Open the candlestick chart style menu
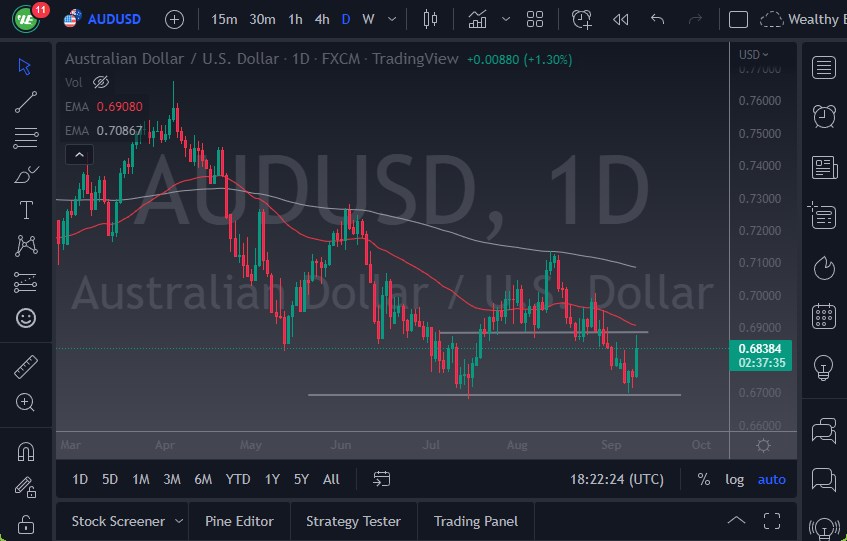 pos(431,19)
